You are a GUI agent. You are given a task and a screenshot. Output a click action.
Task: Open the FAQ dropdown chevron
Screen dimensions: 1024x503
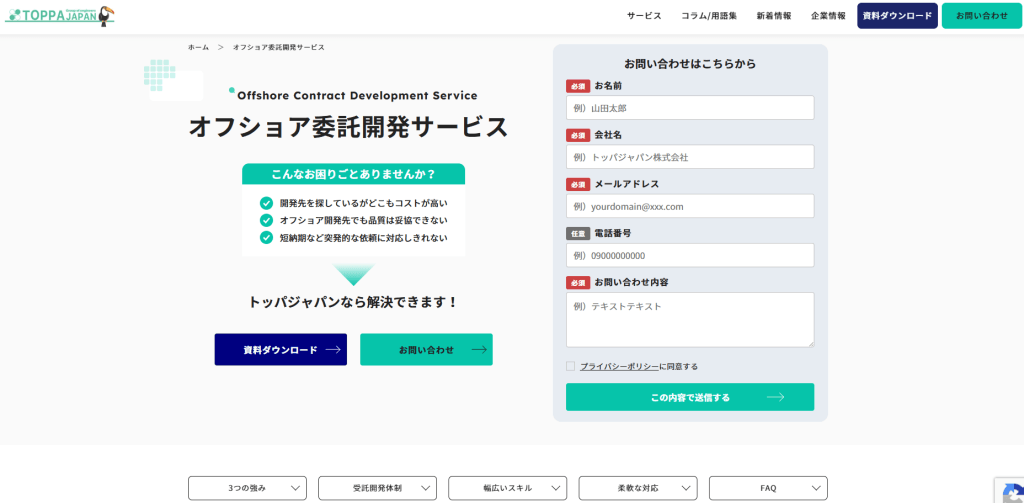816,488
